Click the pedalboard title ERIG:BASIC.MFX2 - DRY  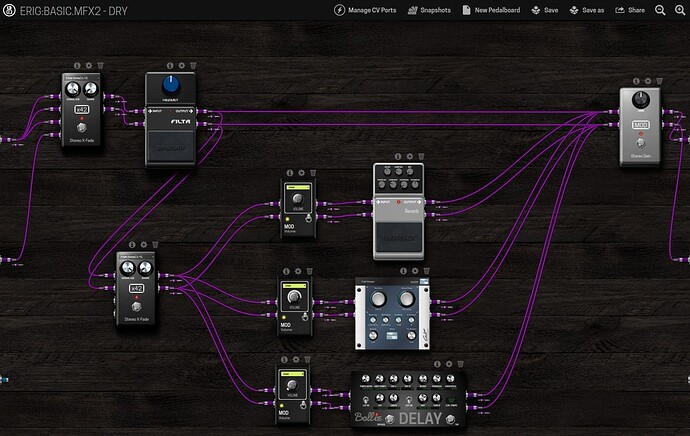point(80,10)
